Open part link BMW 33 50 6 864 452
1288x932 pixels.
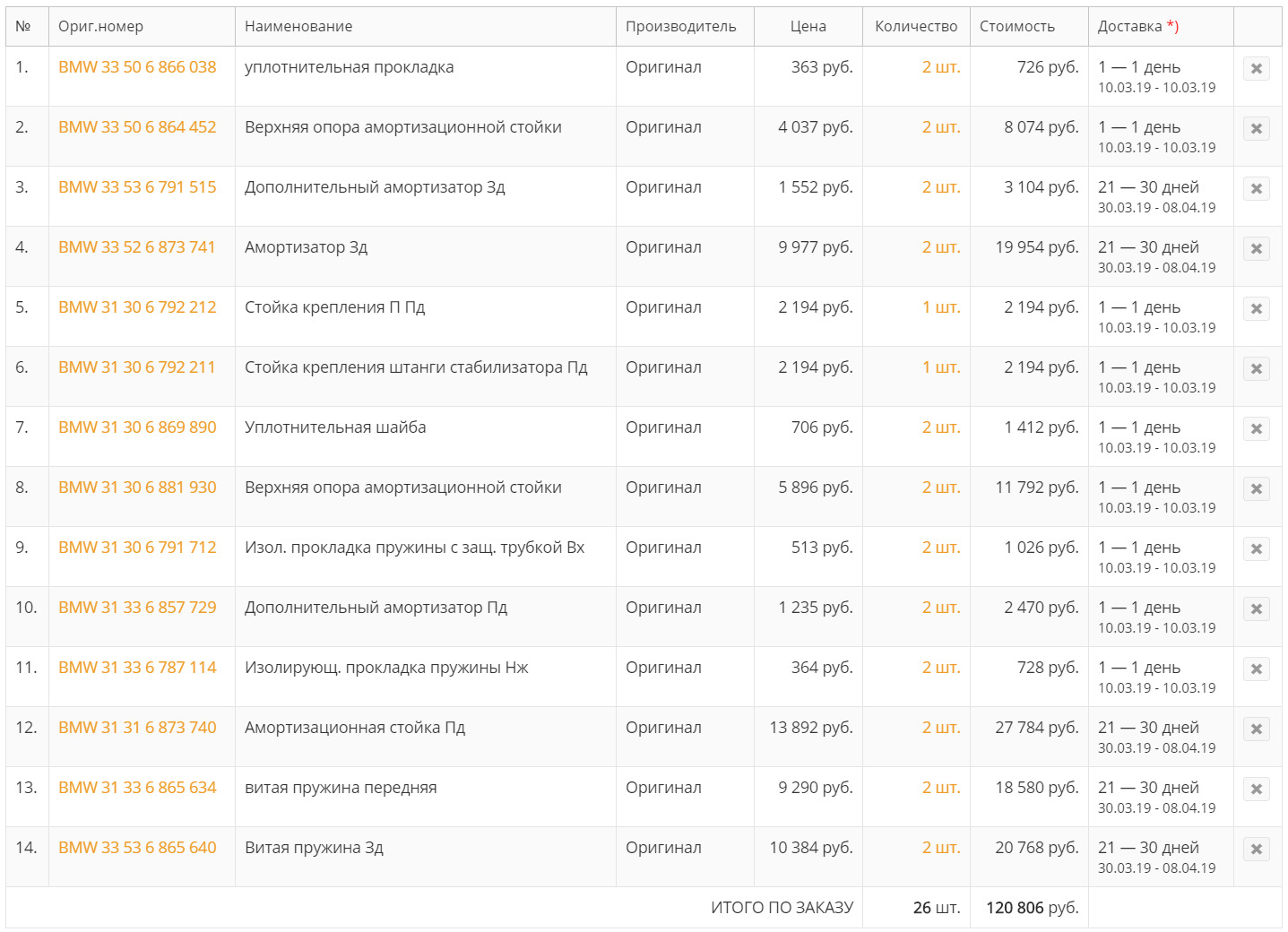click(x=137, y=127)
